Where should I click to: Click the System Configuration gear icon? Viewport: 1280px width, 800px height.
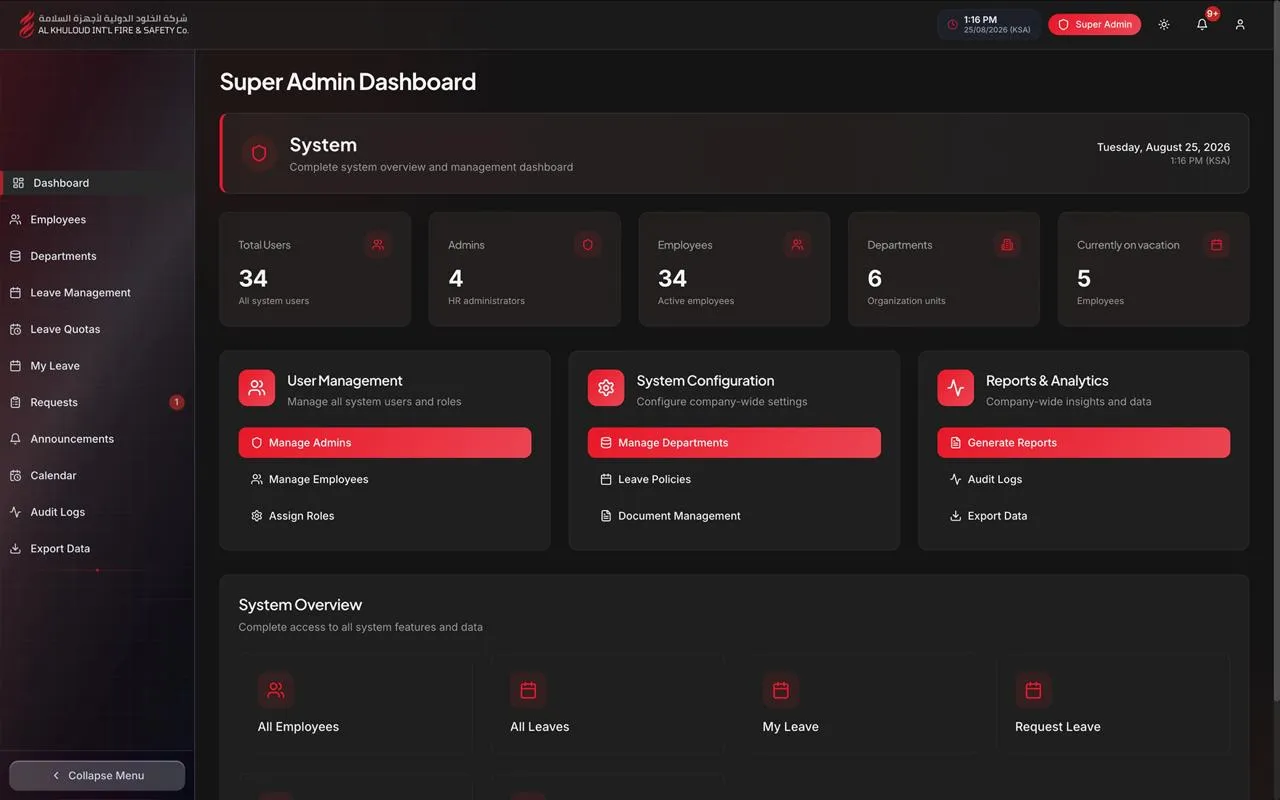point(606,388)
